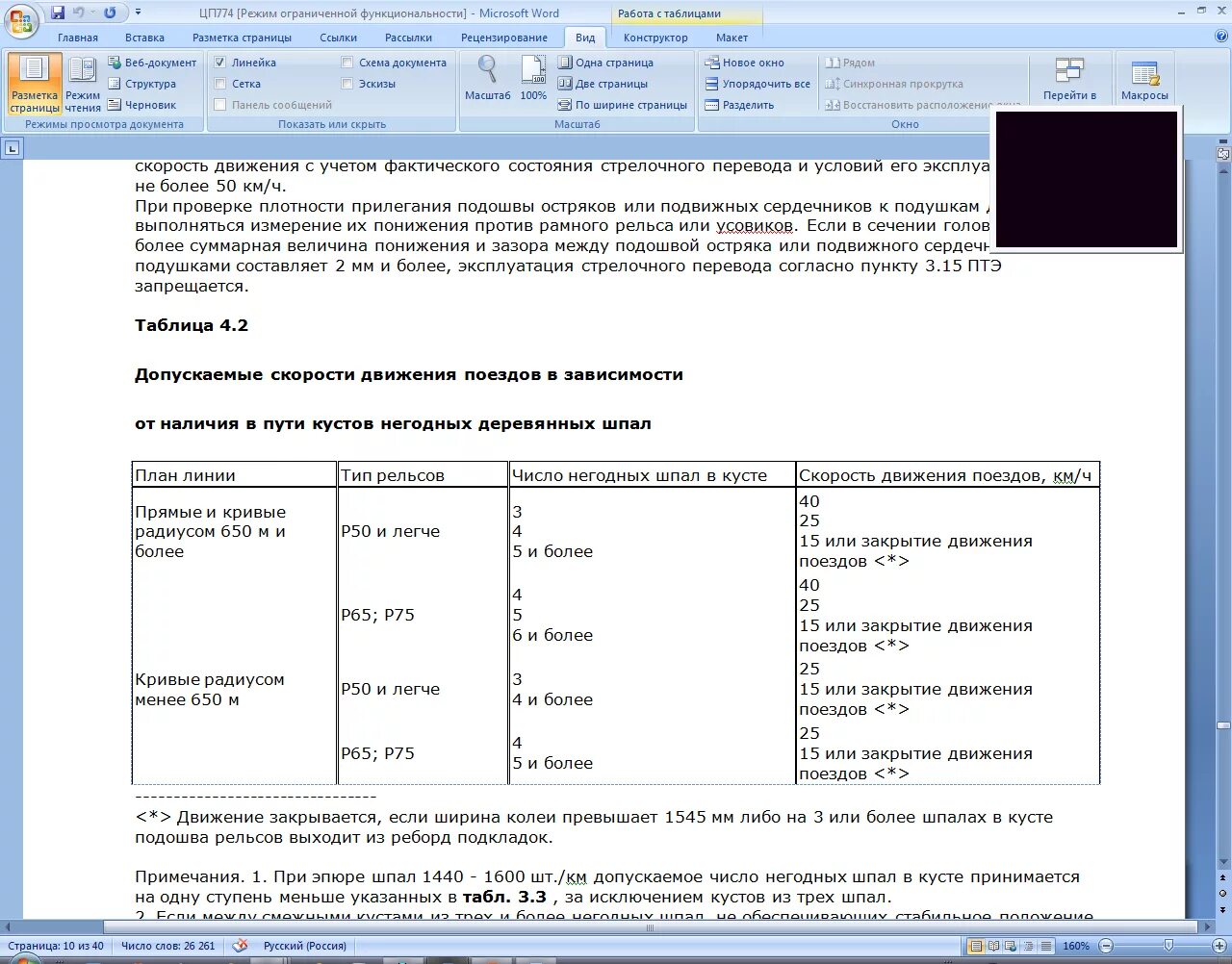1232x964 pixels.
Task: Open Quick Access Toolbar customization dropdown
Action: pos(138,13)
